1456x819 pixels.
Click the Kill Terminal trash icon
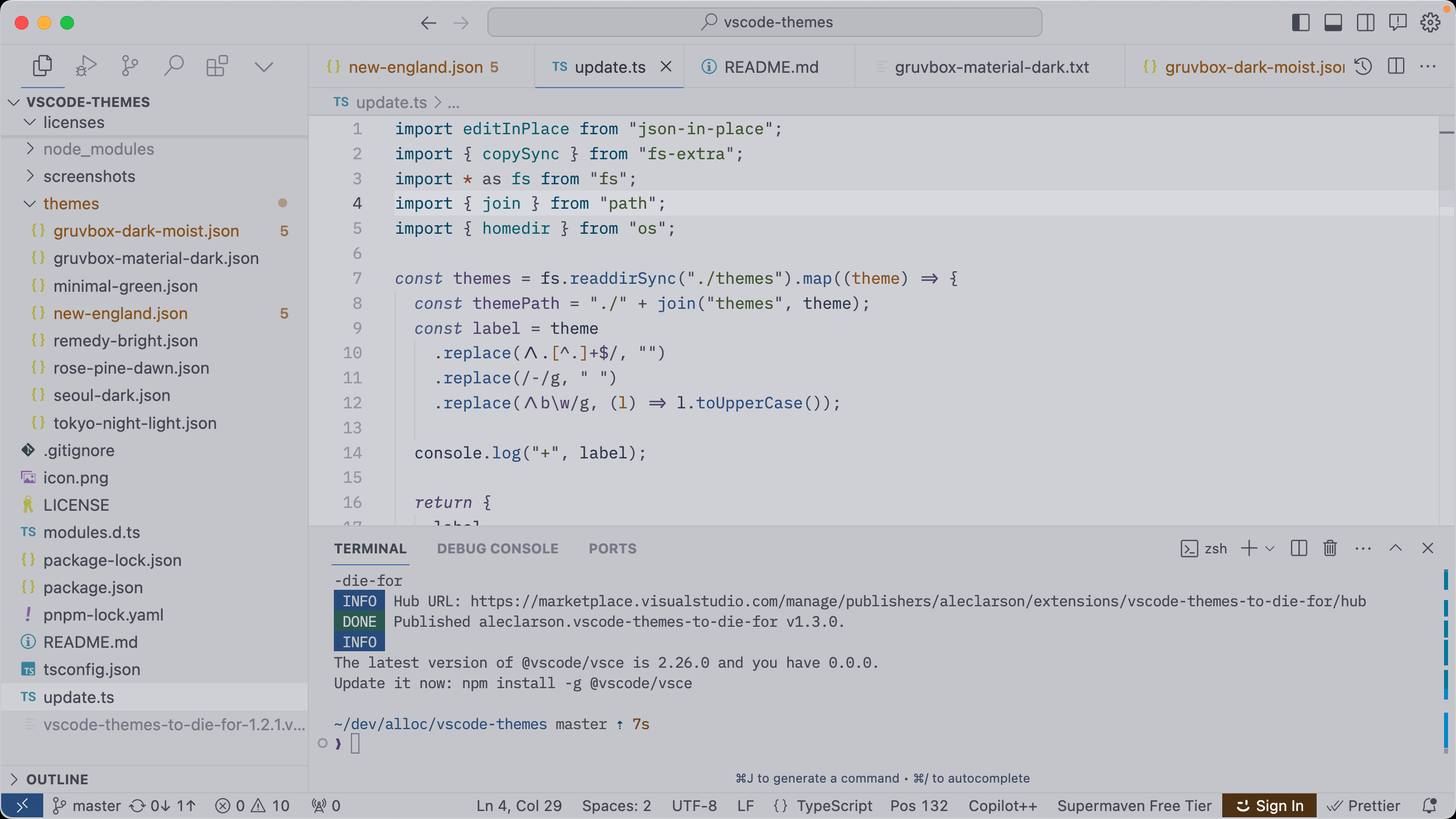(x=1330, y=548)
